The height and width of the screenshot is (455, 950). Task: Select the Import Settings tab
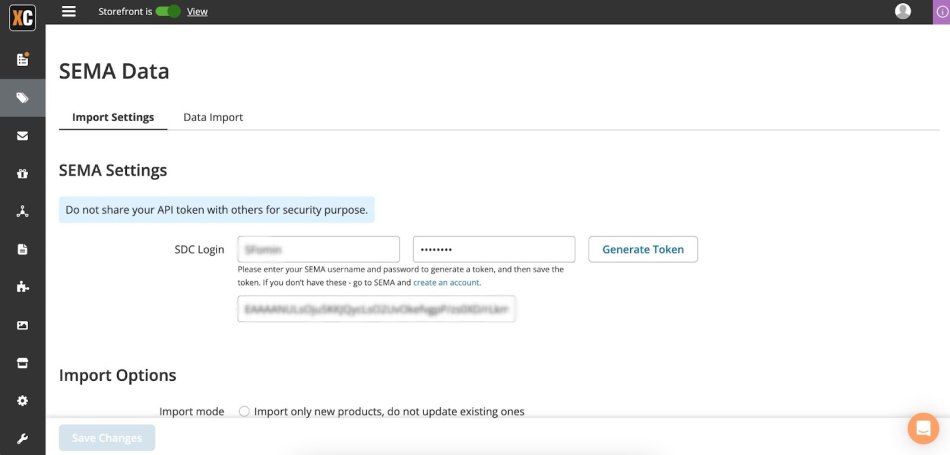[113, 117]
